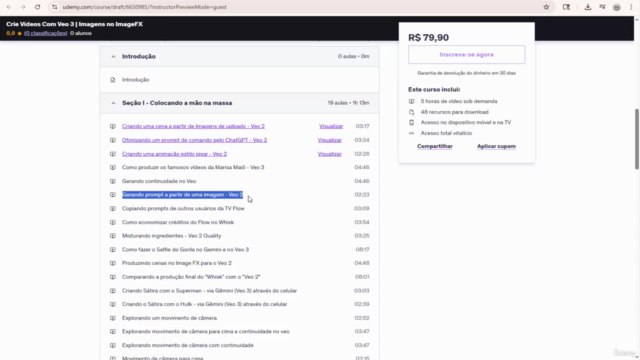Click video icon beside Selfie do Gorila lecture
The width and height of the screenshot is (640, 360).
coord(113,250)
